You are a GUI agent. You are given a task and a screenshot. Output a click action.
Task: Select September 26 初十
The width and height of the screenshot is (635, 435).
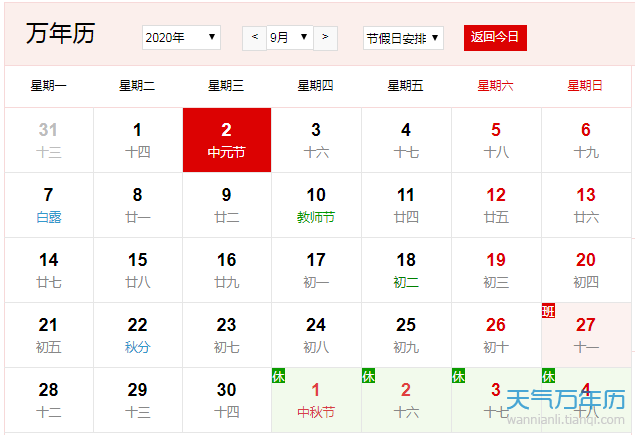(x=496, y=335)
